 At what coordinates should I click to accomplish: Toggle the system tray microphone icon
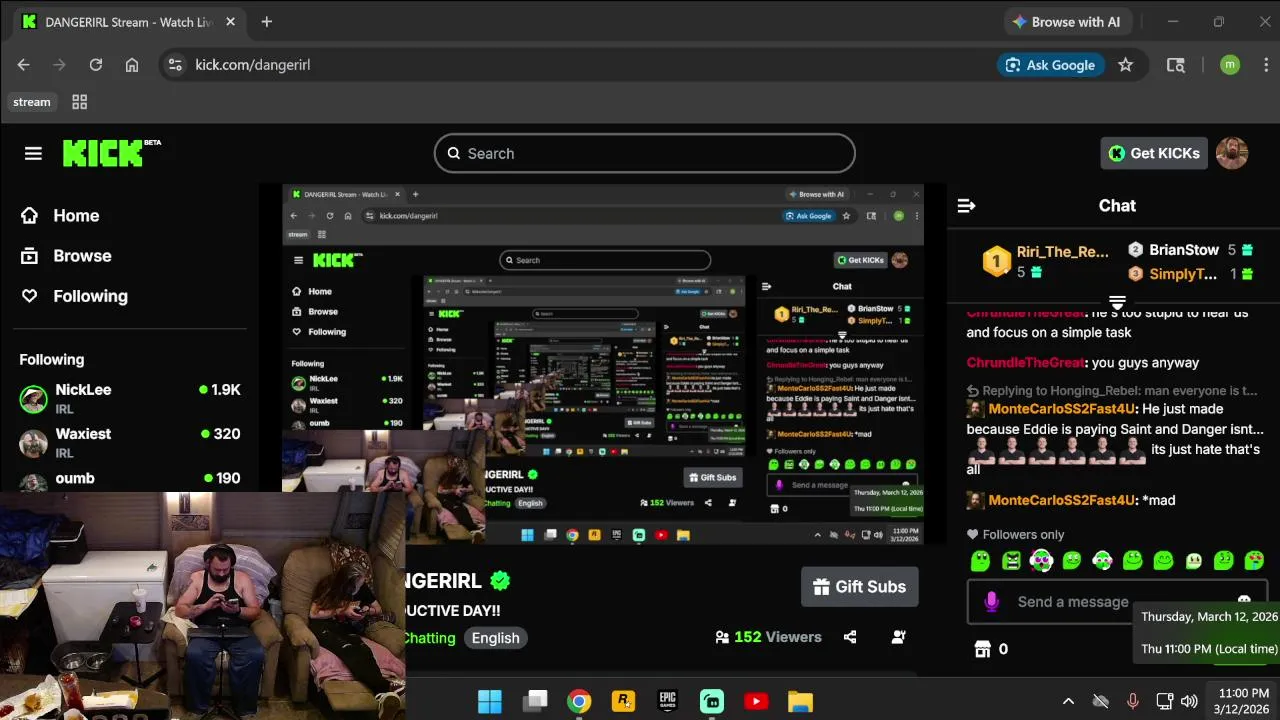[1132, 701]
